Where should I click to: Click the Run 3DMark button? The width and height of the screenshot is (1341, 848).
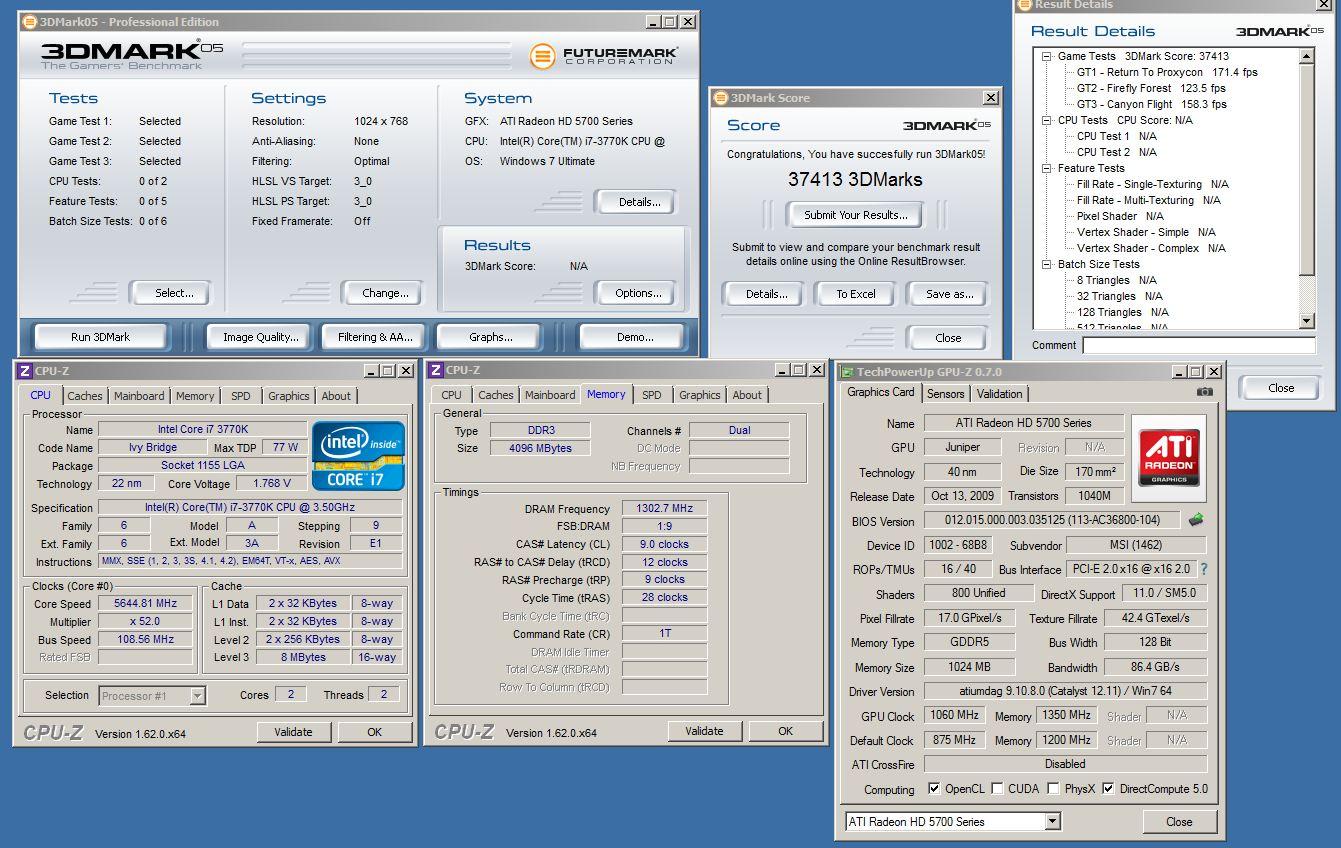click(100, 337)
